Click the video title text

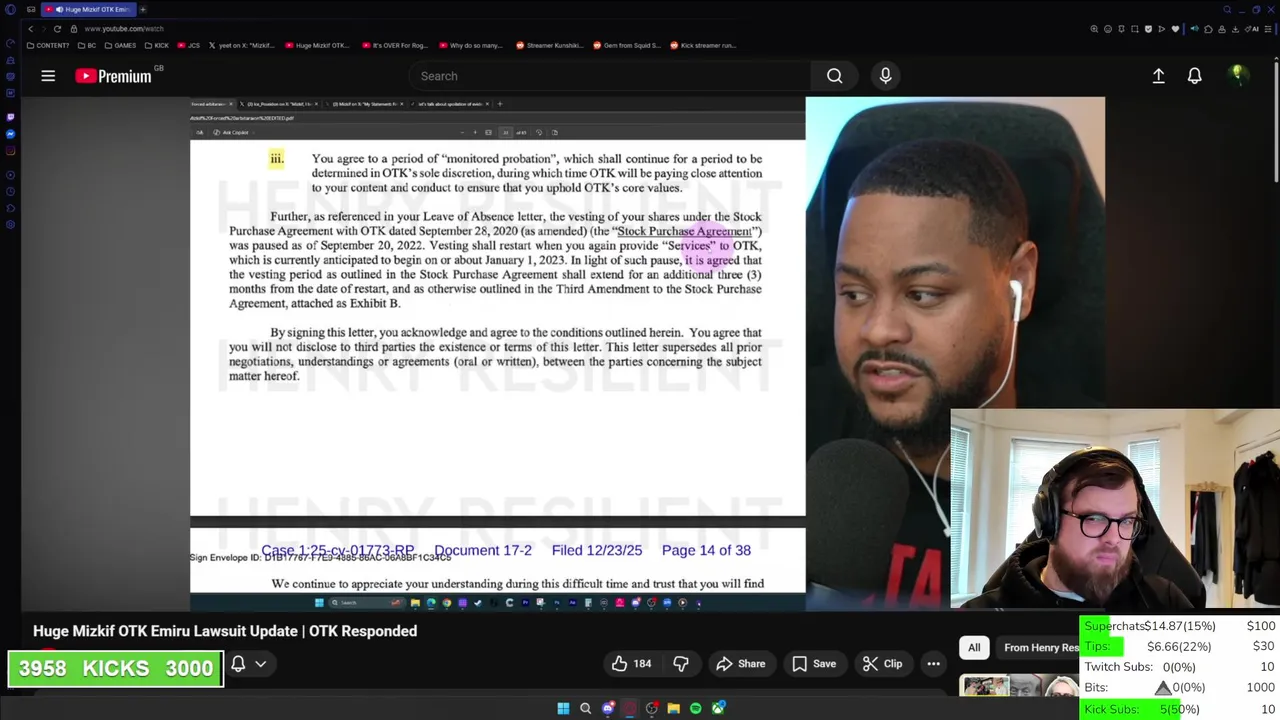pyautogui.click(x=225, y=631)
